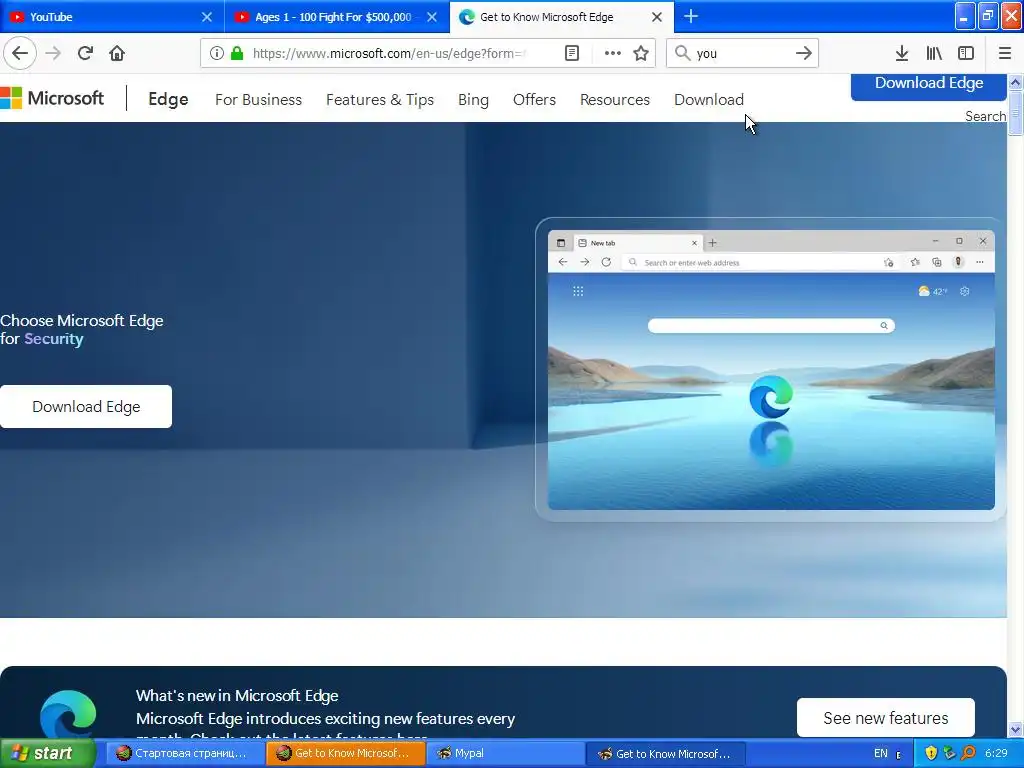Open page actions three-dots menu
The width and height of the screenshot is (1024, 768).
coord(612,53)
